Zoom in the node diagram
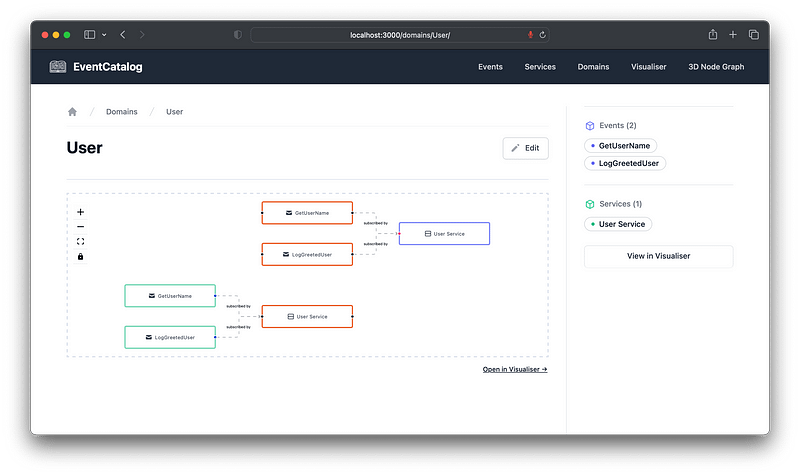 tap(80, 212)
